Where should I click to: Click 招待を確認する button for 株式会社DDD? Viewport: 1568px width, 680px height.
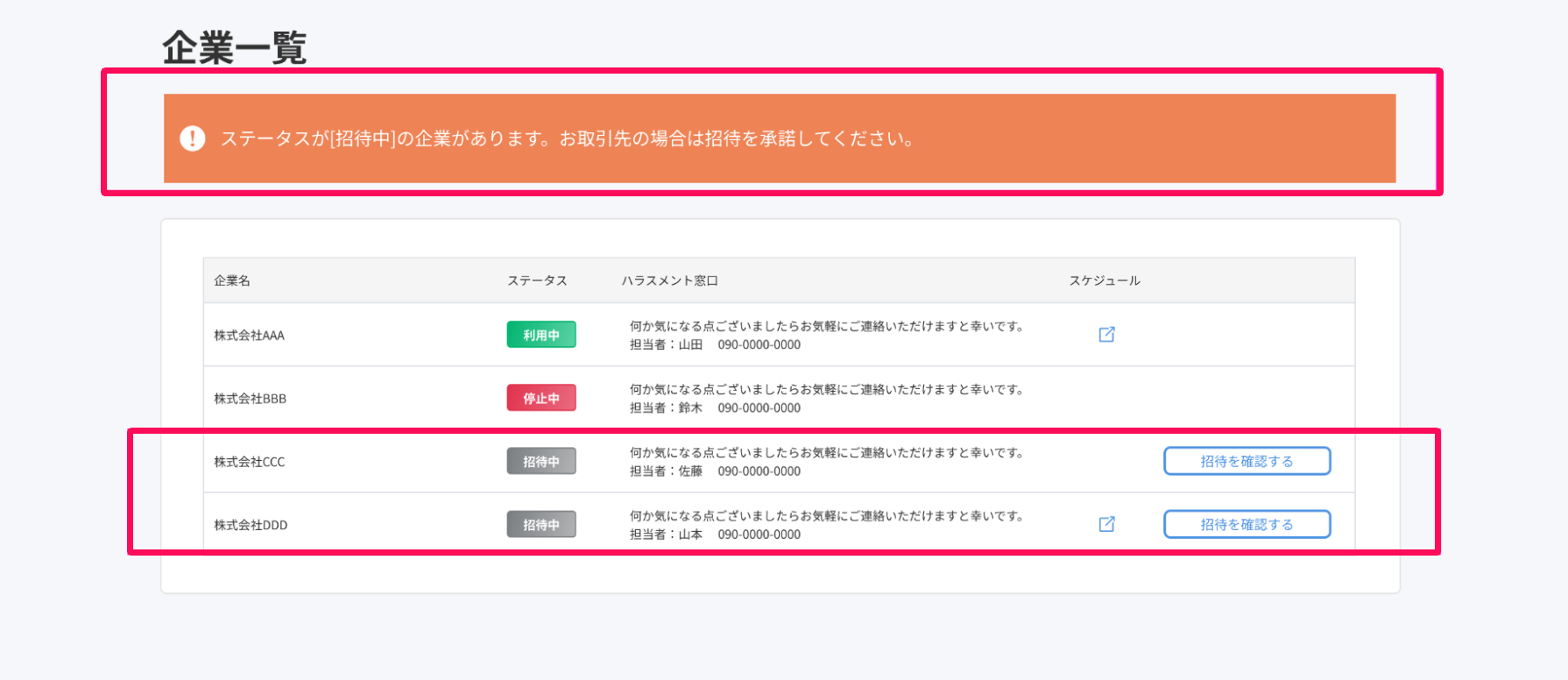(1247, 524)
